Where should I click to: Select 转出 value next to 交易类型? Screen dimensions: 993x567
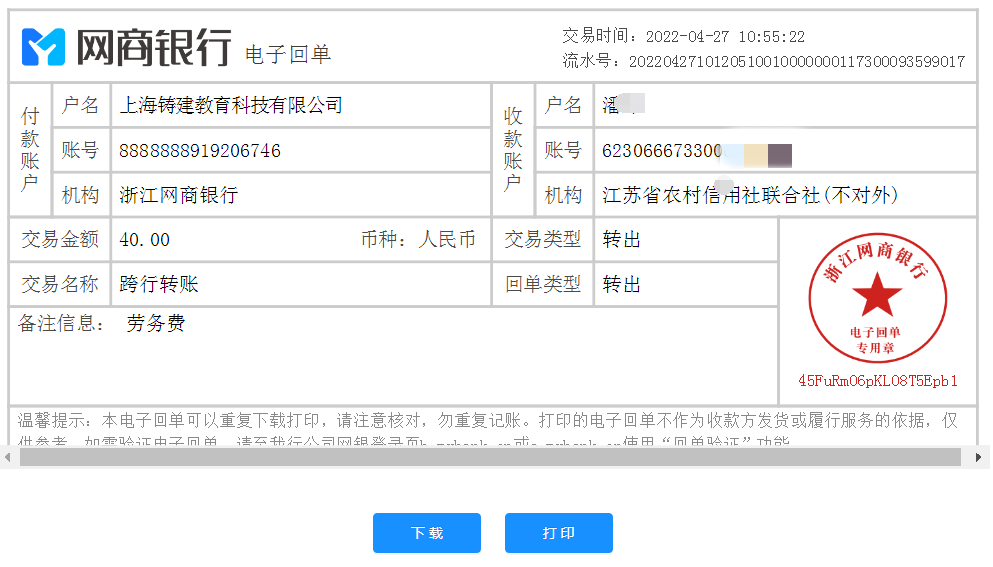coord(622,239)
